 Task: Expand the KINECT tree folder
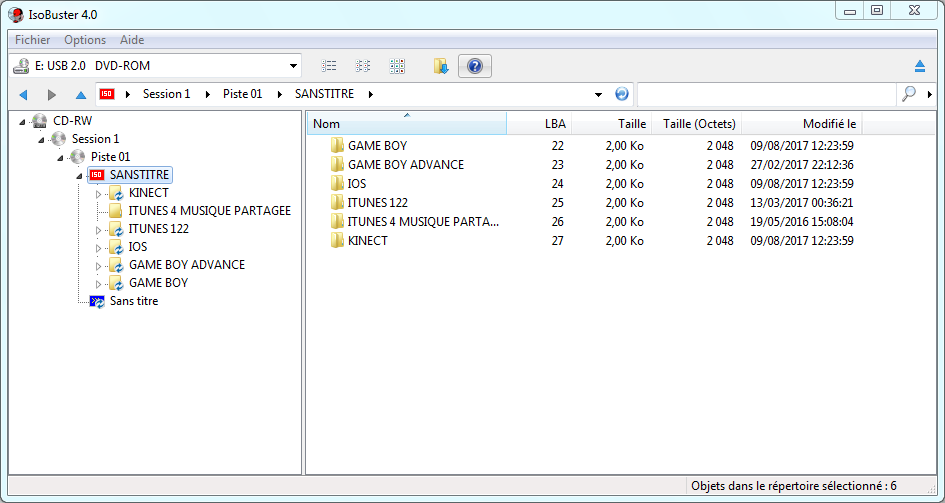(99, 194)
